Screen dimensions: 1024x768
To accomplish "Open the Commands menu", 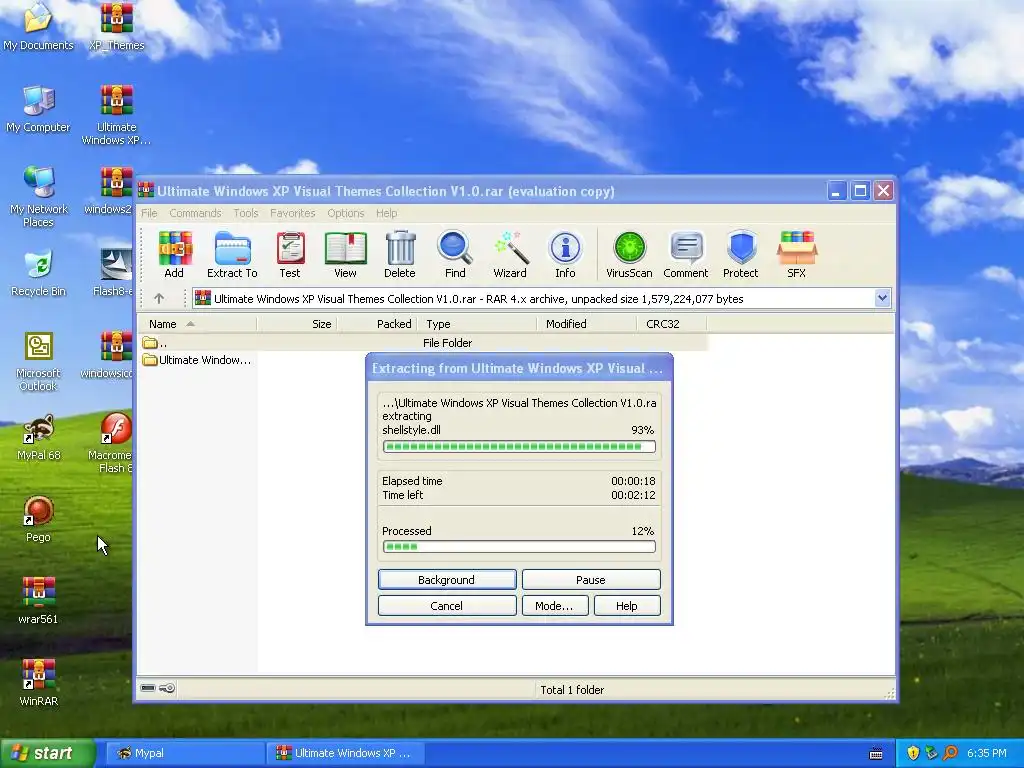I will (x=195, y=213).
